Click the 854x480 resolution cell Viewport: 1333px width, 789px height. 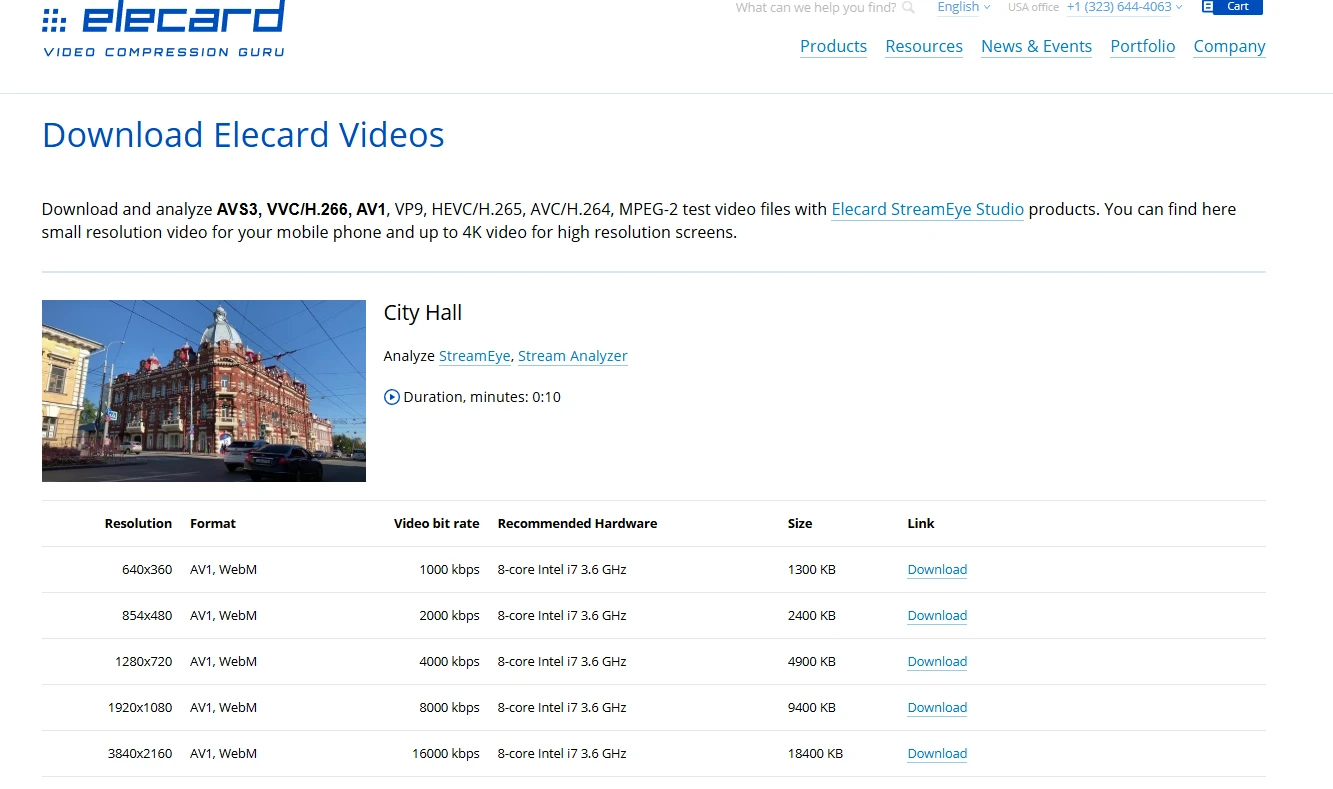147,616
